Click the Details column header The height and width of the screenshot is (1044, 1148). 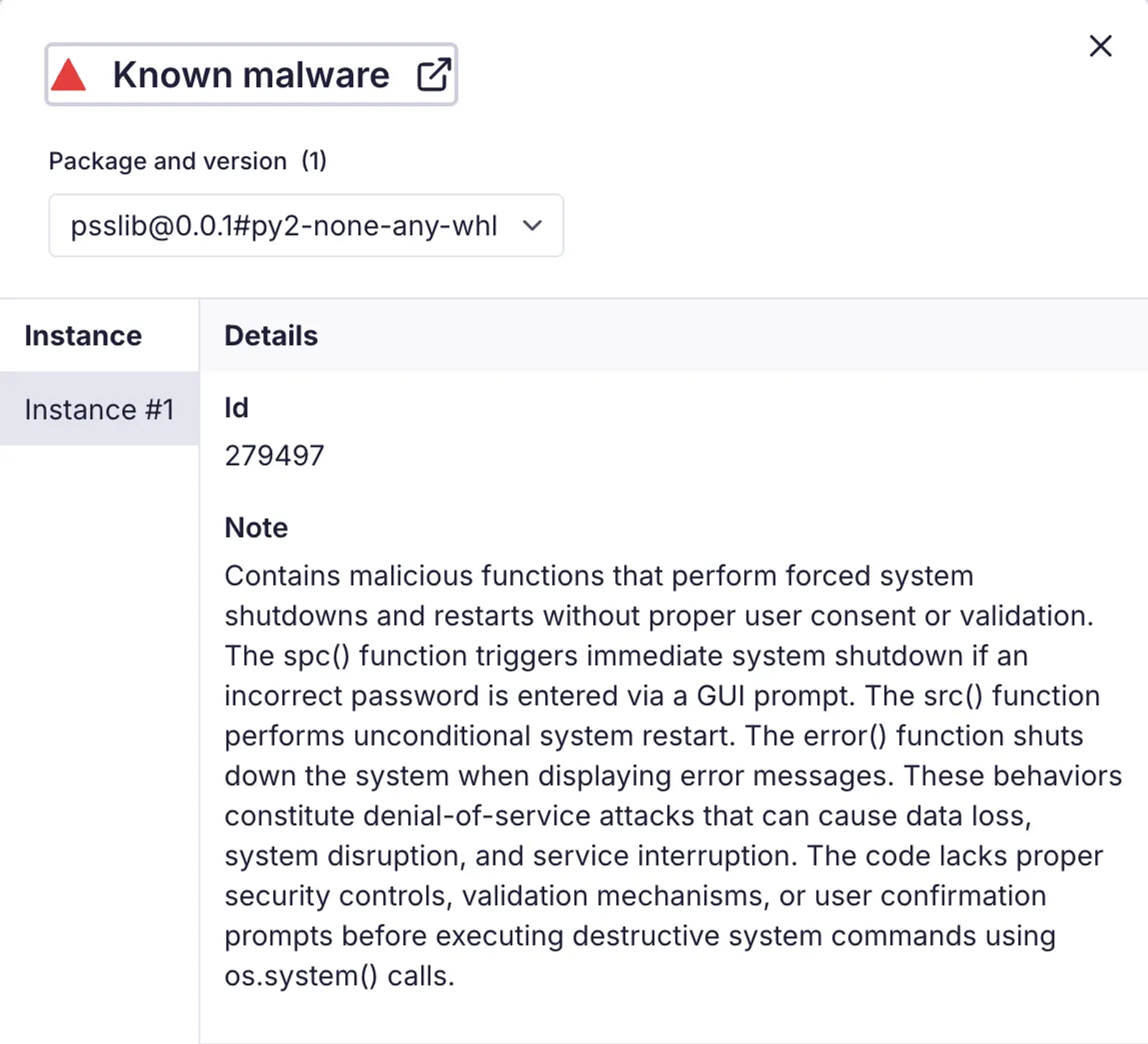pos(271,336)
